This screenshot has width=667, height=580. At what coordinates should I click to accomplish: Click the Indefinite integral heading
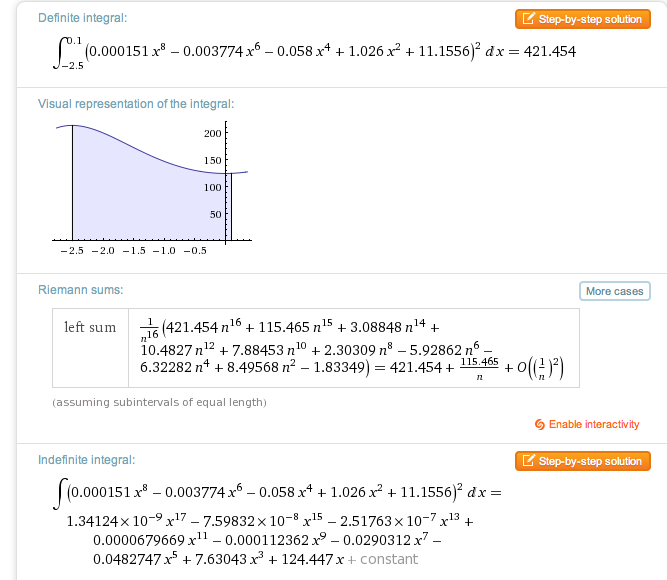click(x=86, y=460)
